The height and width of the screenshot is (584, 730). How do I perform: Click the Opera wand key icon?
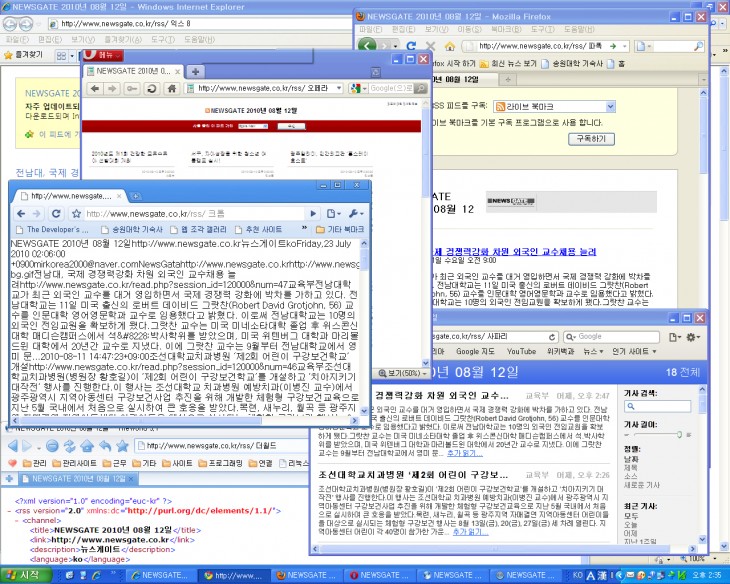pyautogui.click(x=132, y=88)
